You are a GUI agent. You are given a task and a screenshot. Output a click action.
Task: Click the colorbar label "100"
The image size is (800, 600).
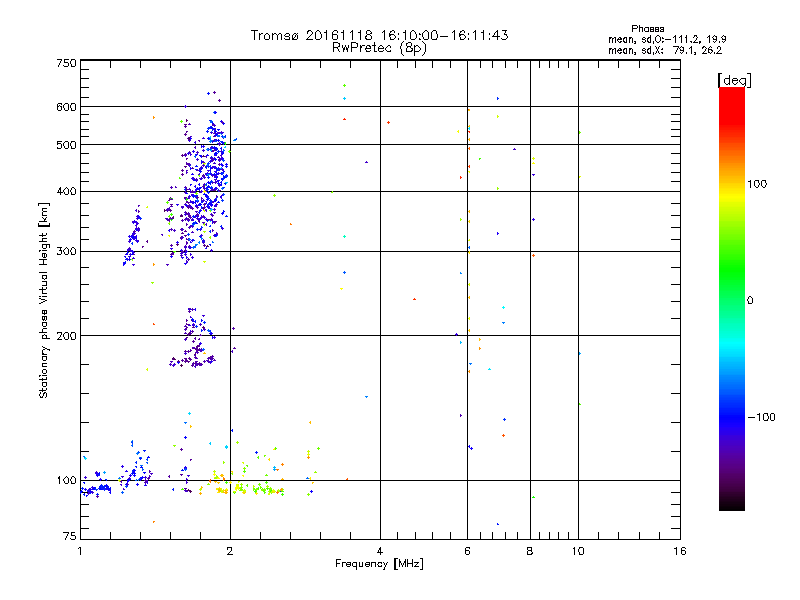(757, 184)
